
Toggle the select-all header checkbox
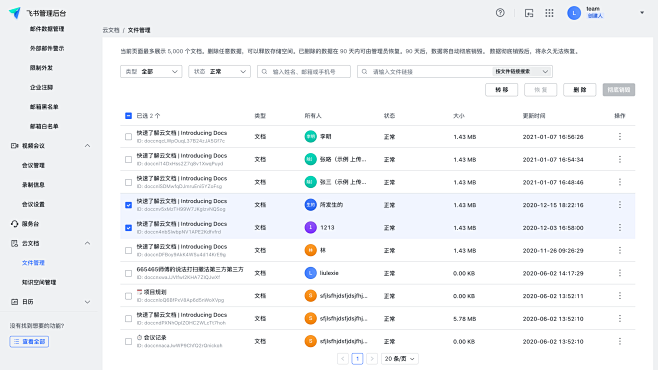point(128,116)
